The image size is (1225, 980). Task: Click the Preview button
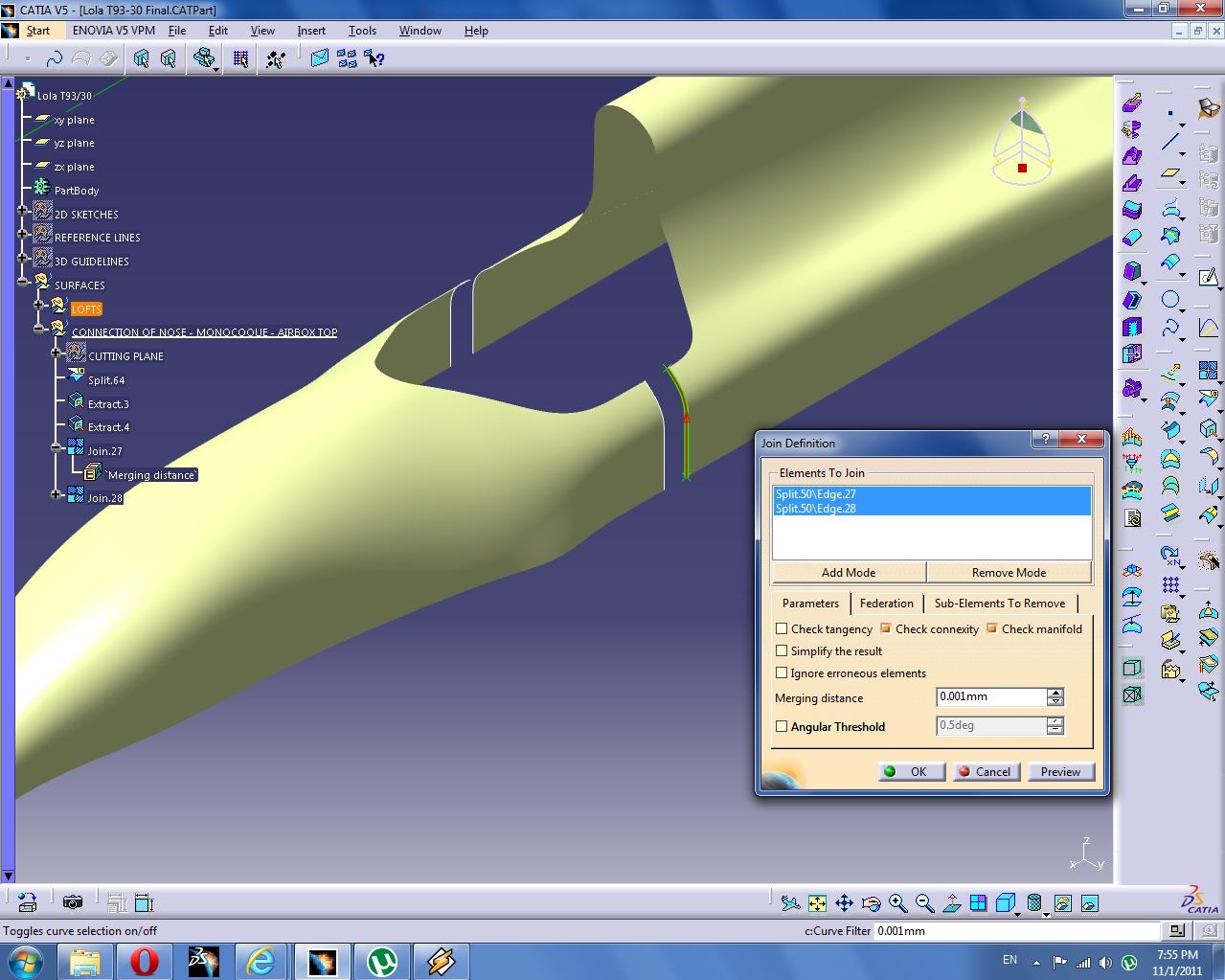pyautogui.click(x=1060, y=771)
